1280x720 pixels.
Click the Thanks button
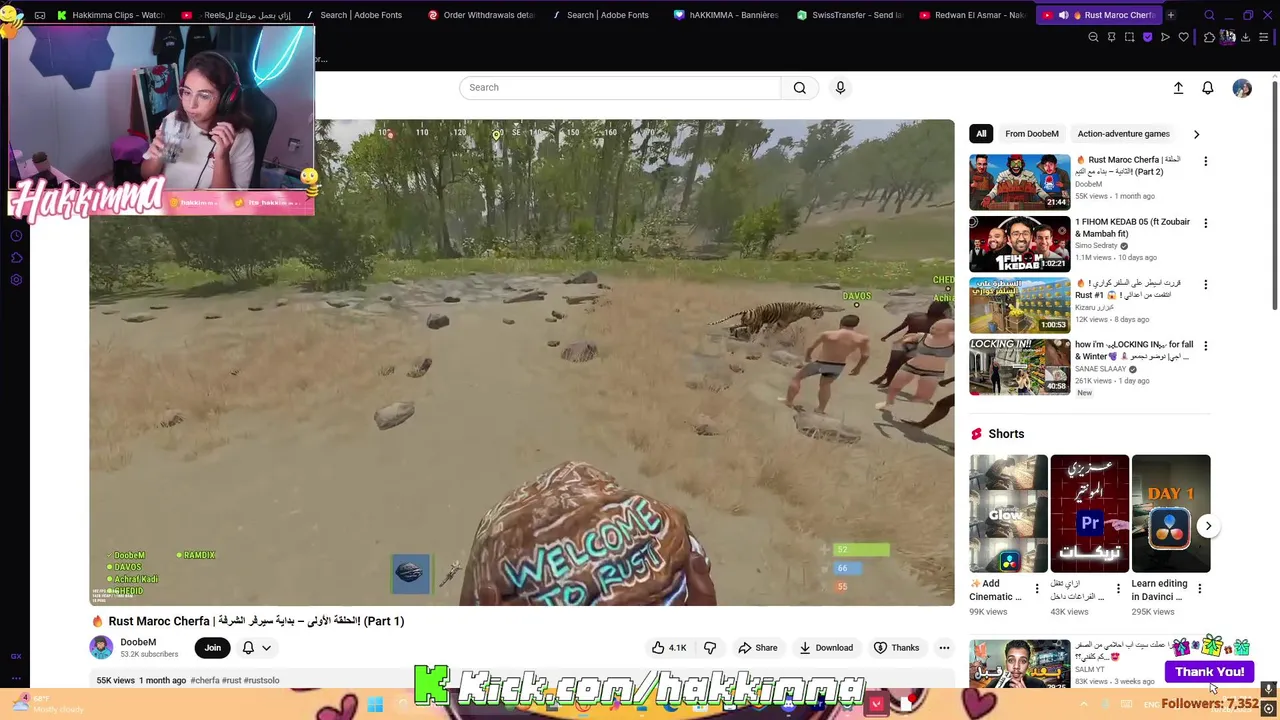click(896, 648)
